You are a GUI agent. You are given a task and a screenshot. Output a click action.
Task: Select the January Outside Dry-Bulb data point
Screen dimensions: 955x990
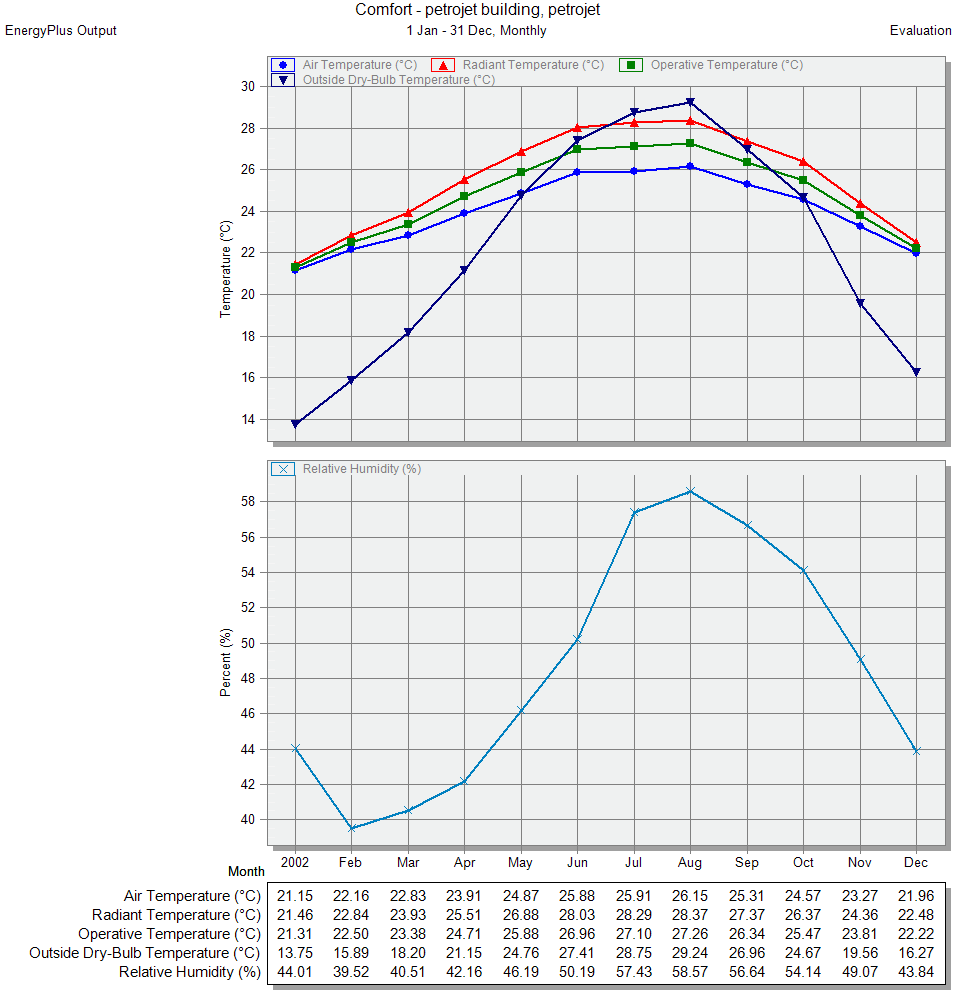tap(295, 424)
